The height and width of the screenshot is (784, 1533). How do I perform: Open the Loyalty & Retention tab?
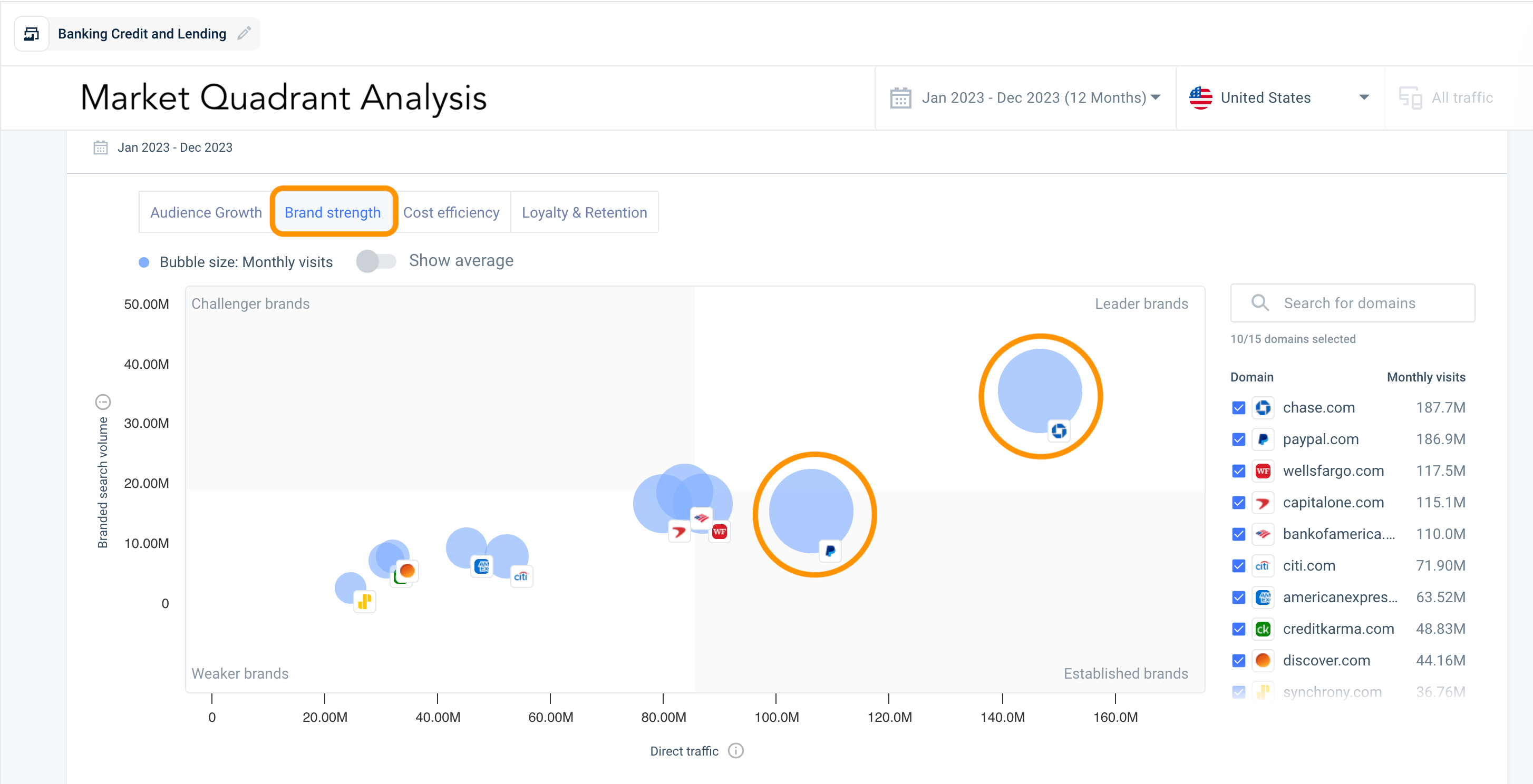(584, 212)
